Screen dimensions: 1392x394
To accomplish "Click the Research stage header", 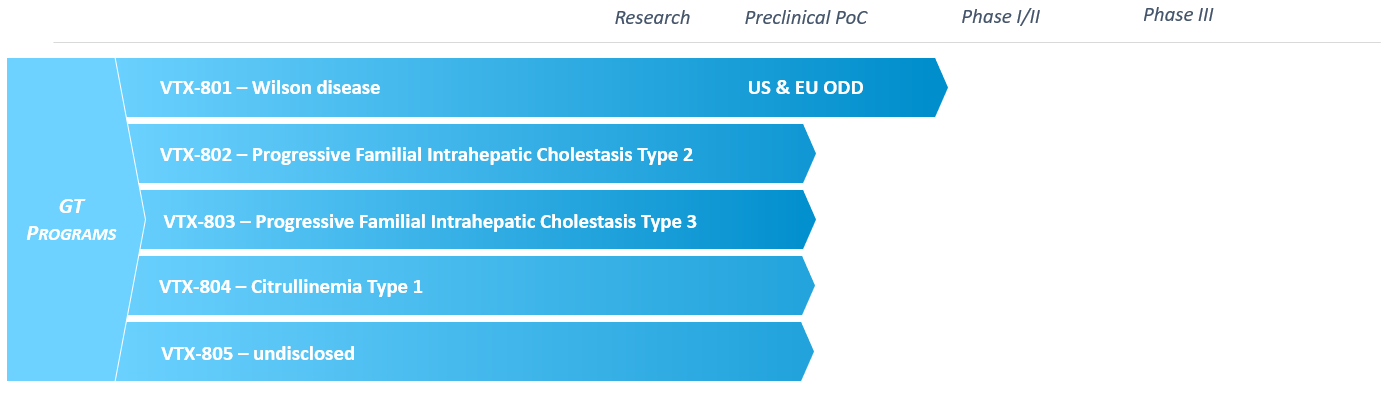I will [652, 18].
